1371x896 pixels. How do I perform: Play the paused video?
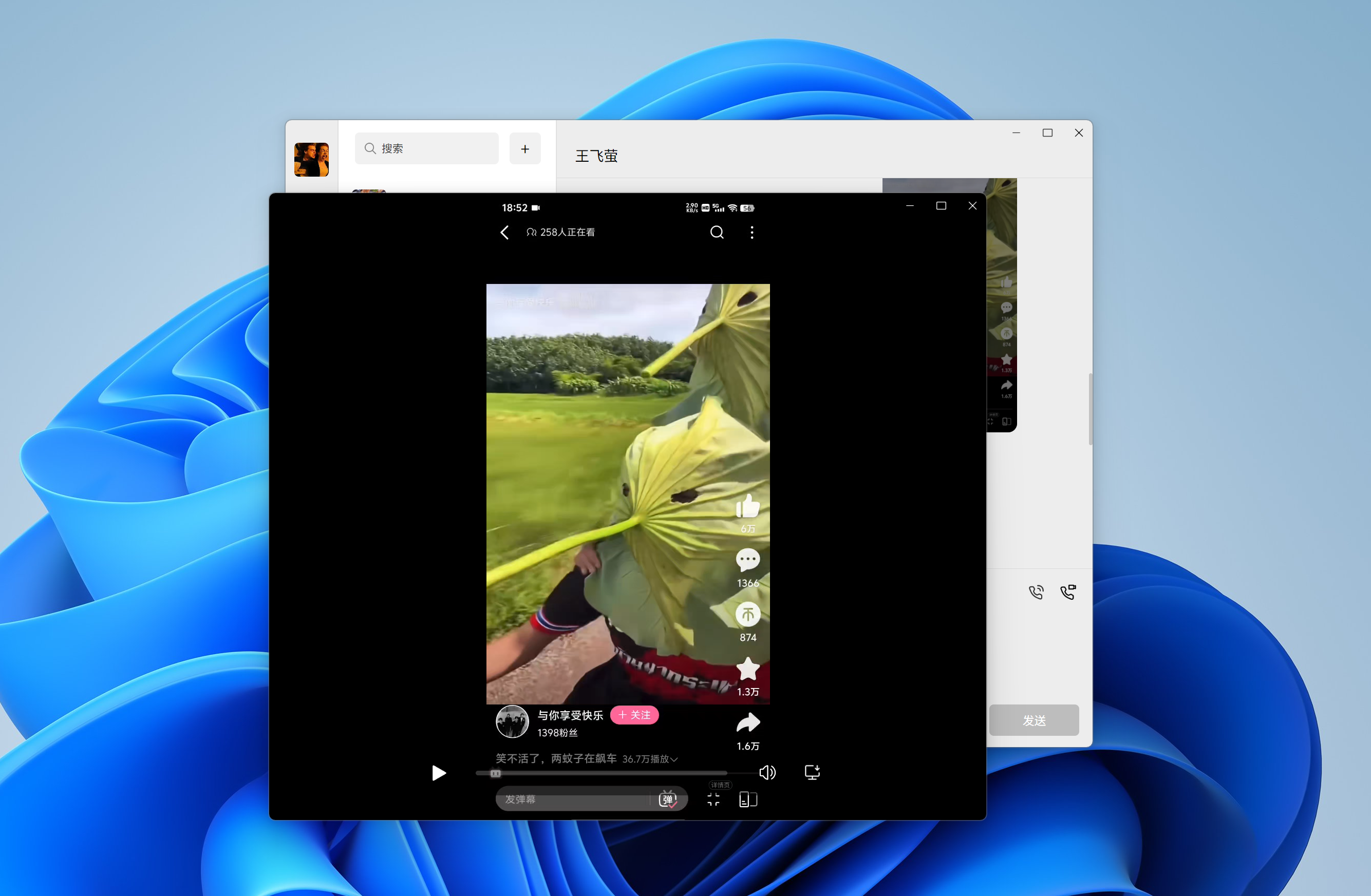click(439, 773)
